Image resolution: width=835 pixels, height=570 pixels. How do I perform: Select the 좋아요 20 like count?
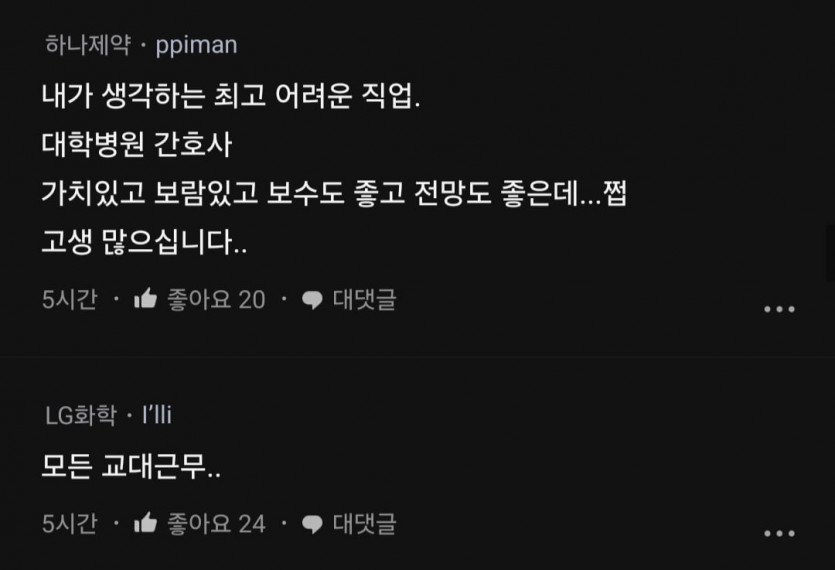(216, 299)
